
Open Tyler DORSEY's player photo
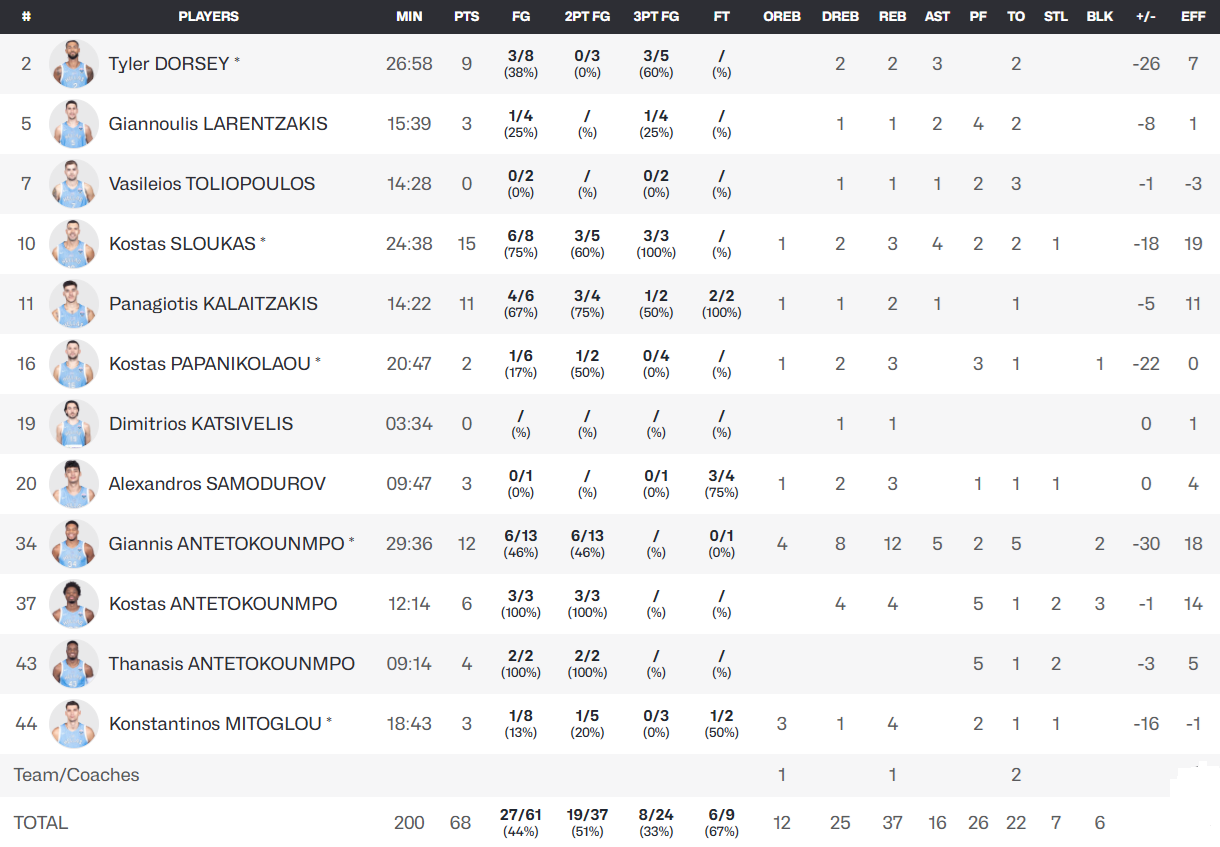tap(73, 64)
